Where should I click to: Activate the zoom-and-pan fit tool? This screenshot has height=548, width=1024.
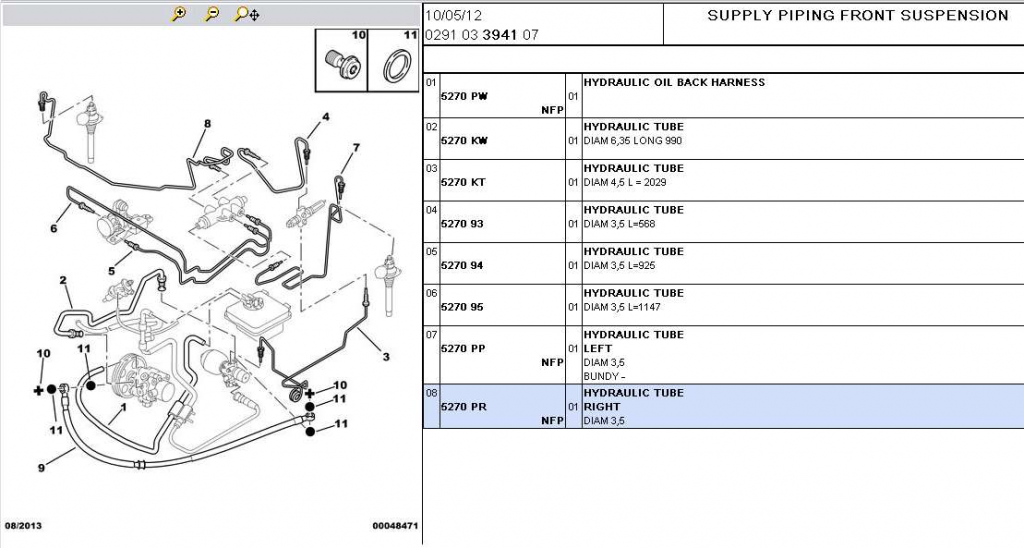[x=247, y=14]
